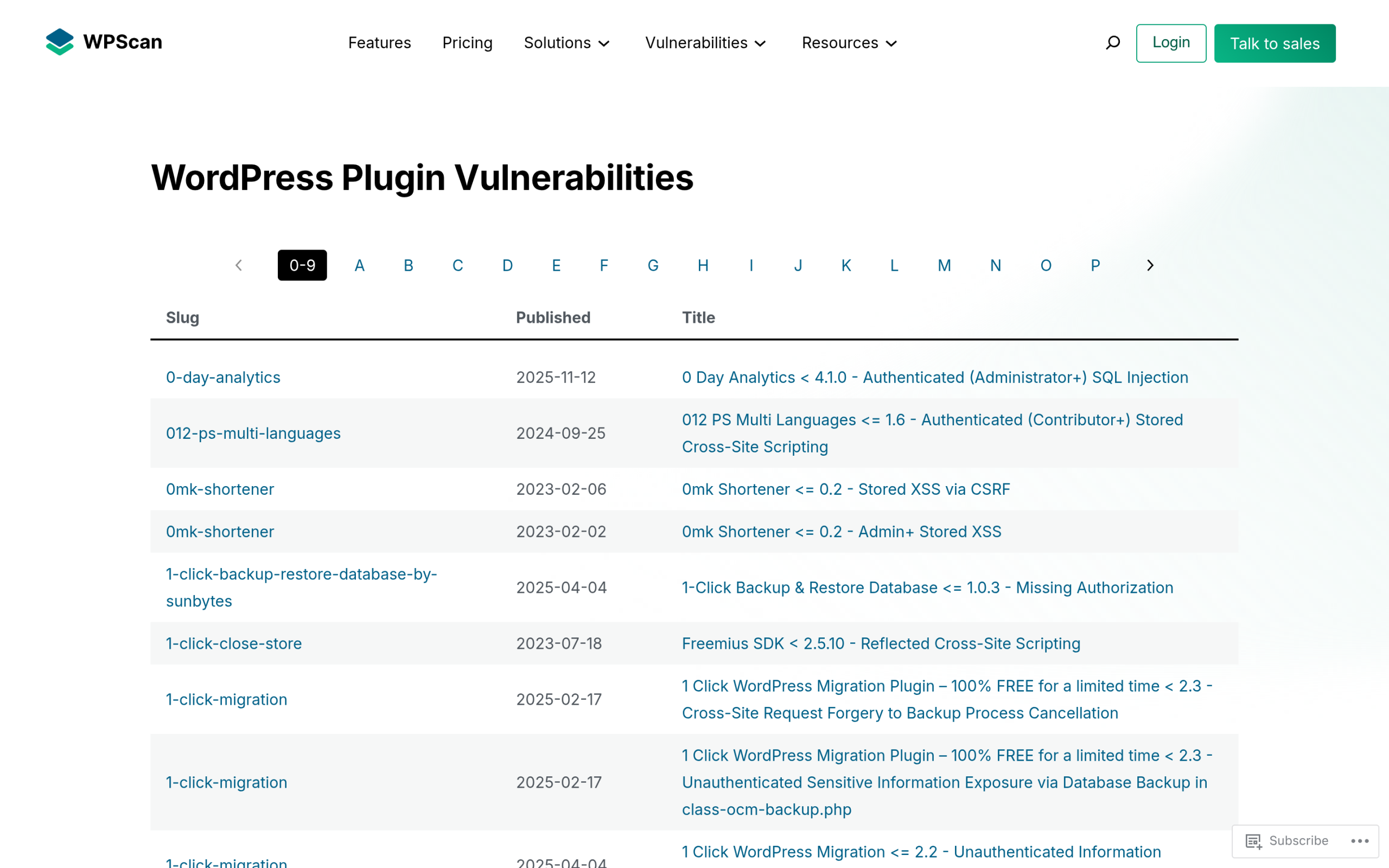Viewport: 1389px width, 868px height.
Task: Select letter A in the index
Action: pos(359,265)
